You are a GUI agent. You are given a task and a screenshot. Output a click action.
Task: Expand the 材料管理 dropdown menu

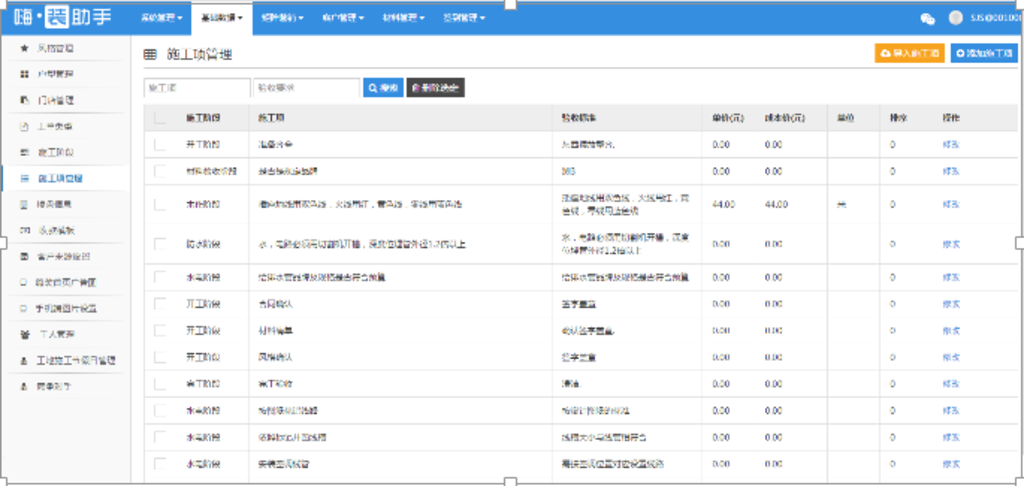point(404,18)
